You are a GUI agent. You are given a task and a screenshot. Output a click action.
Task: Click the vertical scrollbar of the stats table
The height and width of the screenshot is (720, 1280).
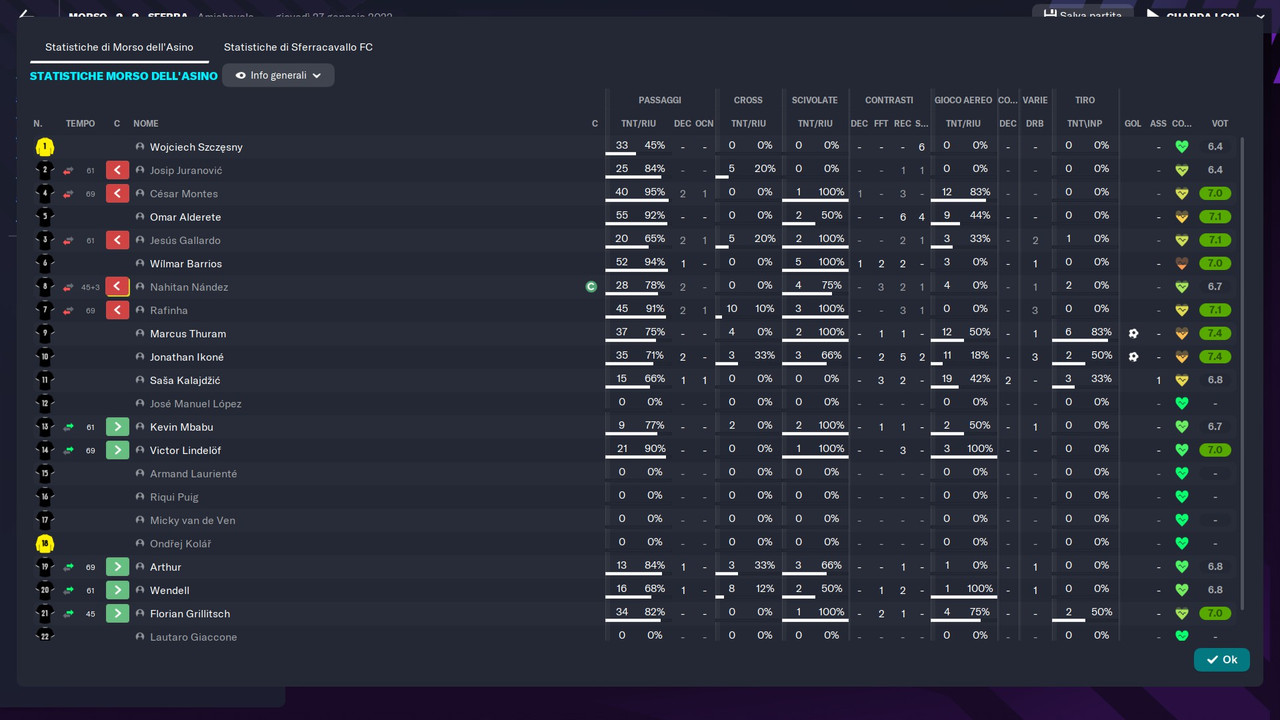click(1243, 372)
